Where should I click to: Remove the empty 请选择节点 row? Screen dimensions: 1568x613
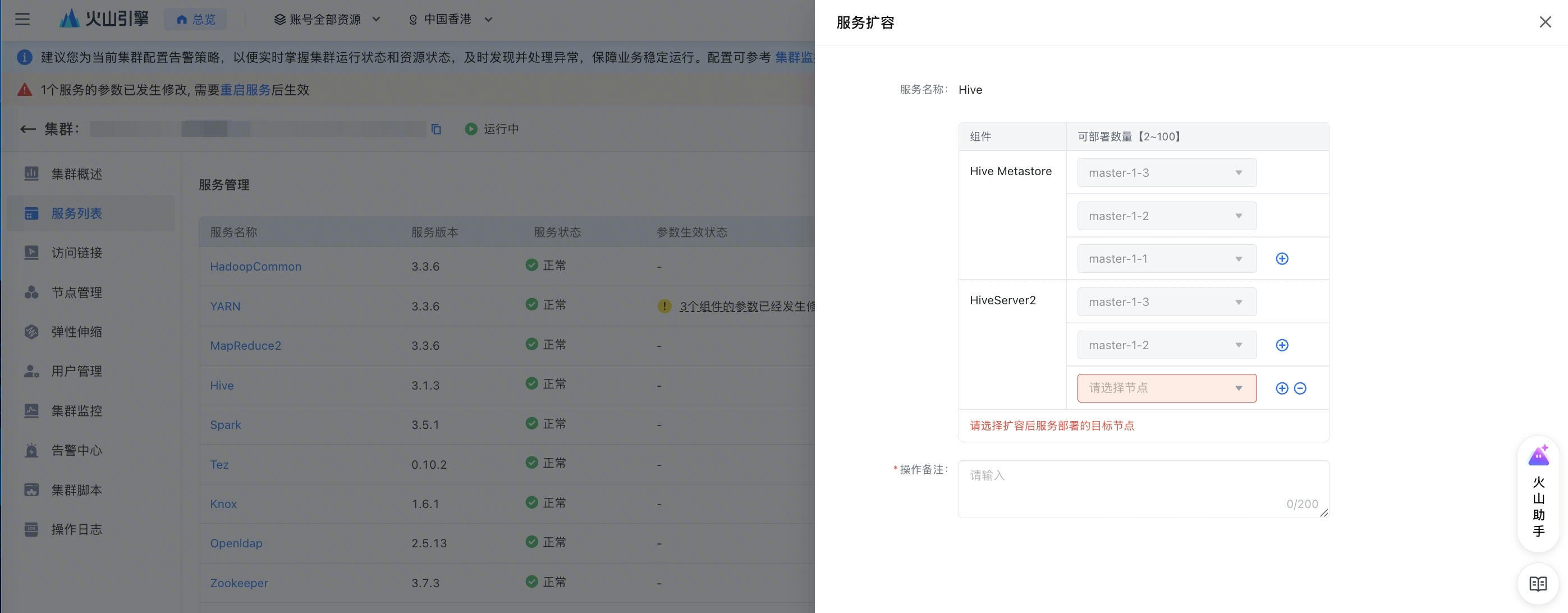tap(1300, 388)
